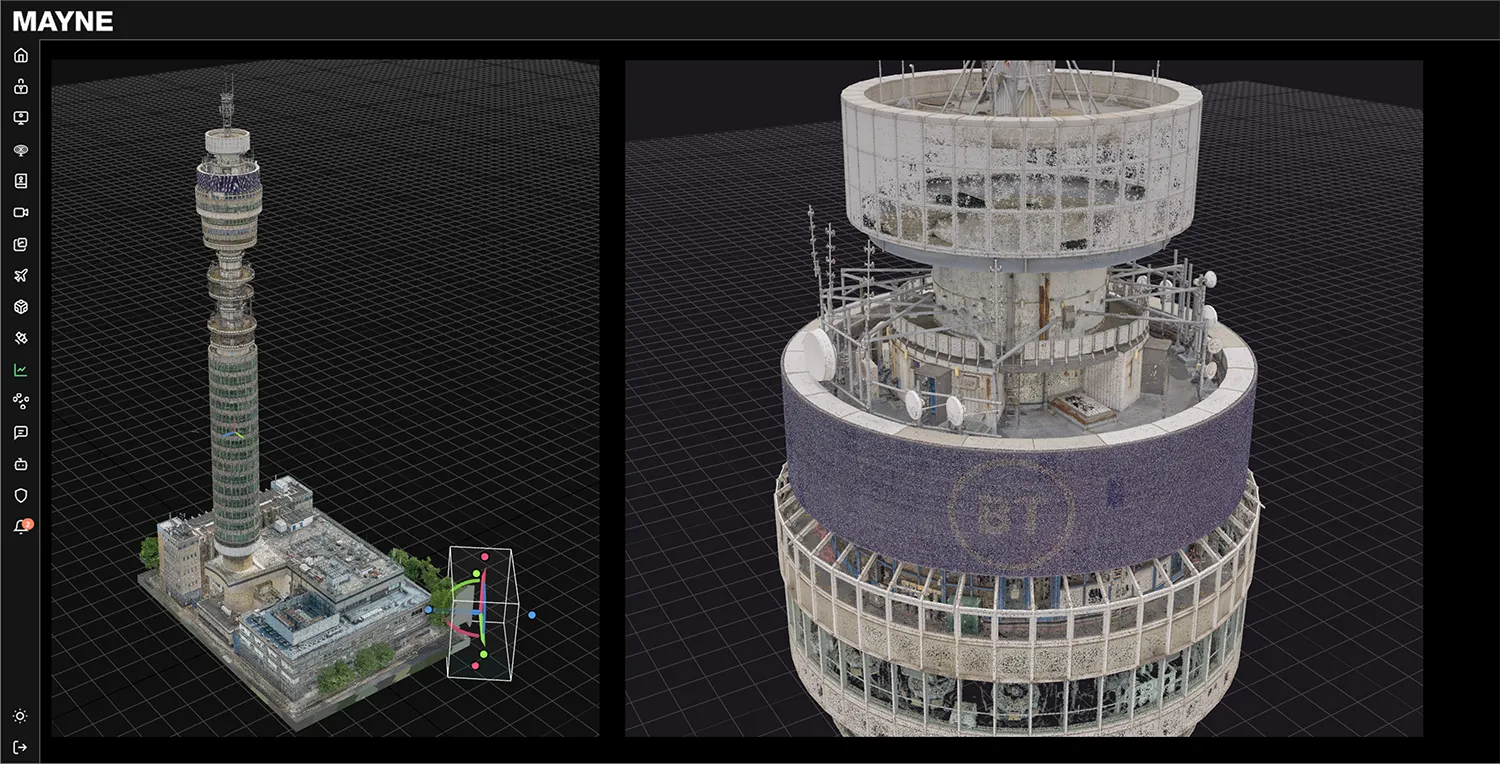Viewport: 1500px width, 764px height.
Task: Open the mesh inspection icon below the cube
Action: point(21,338)
